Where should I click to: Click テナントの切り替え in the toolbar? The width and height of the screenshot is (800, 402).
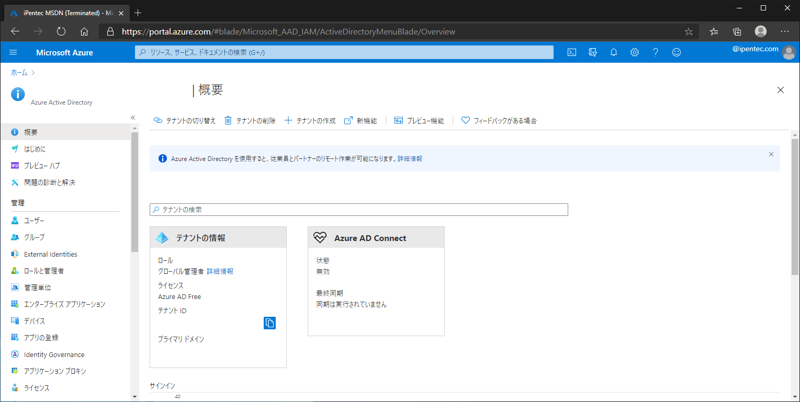tap(185, 121)
